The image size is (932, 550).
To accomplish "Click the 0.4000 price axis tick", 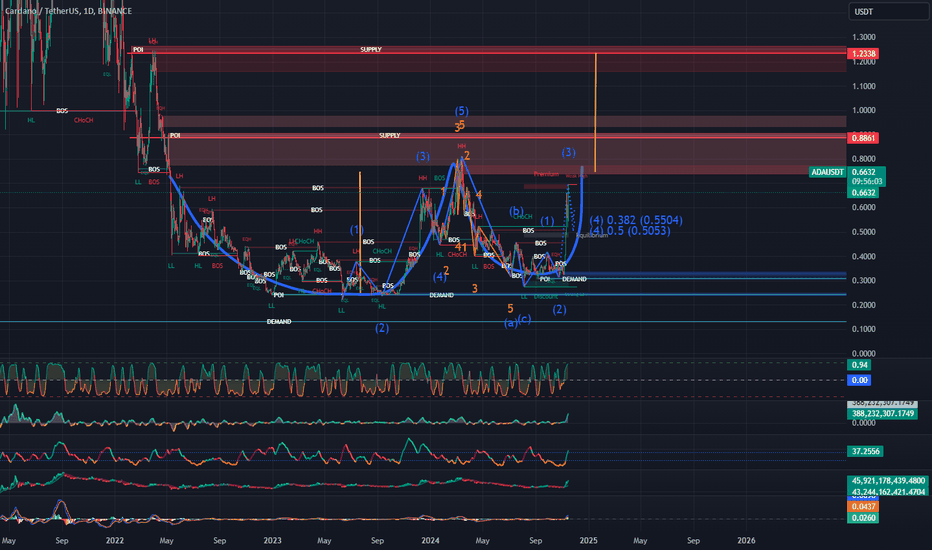I will click(x=864, y=256).
